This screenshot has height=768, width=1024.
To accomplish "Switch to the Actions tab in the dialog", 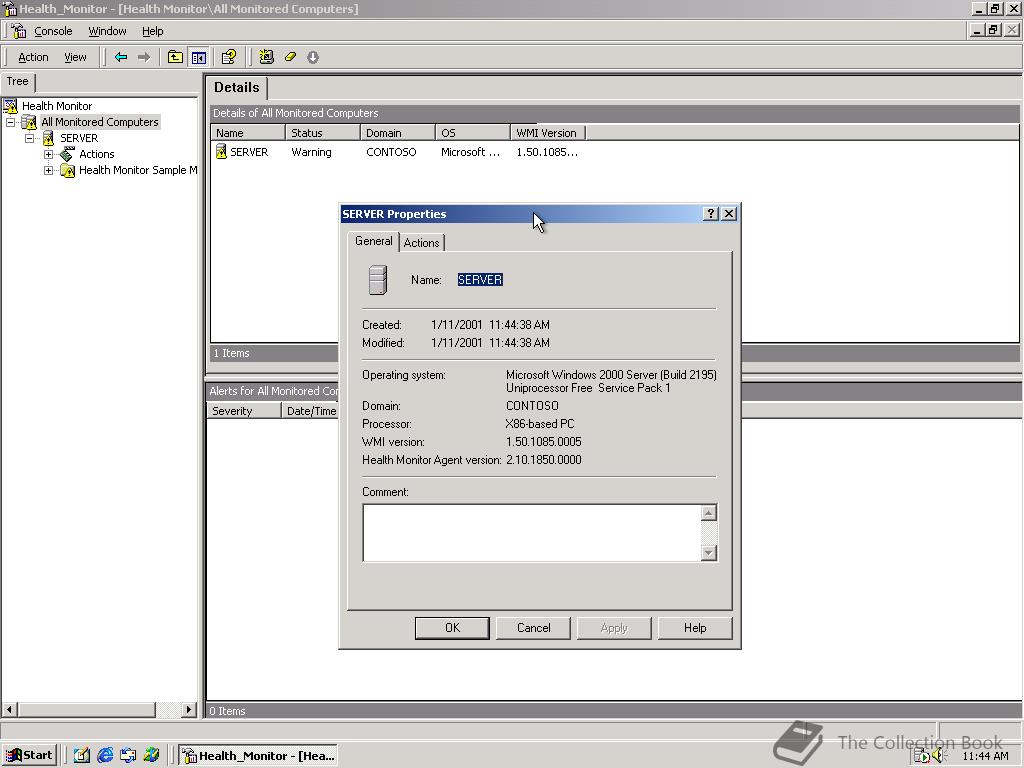I will tap(421, 242).
